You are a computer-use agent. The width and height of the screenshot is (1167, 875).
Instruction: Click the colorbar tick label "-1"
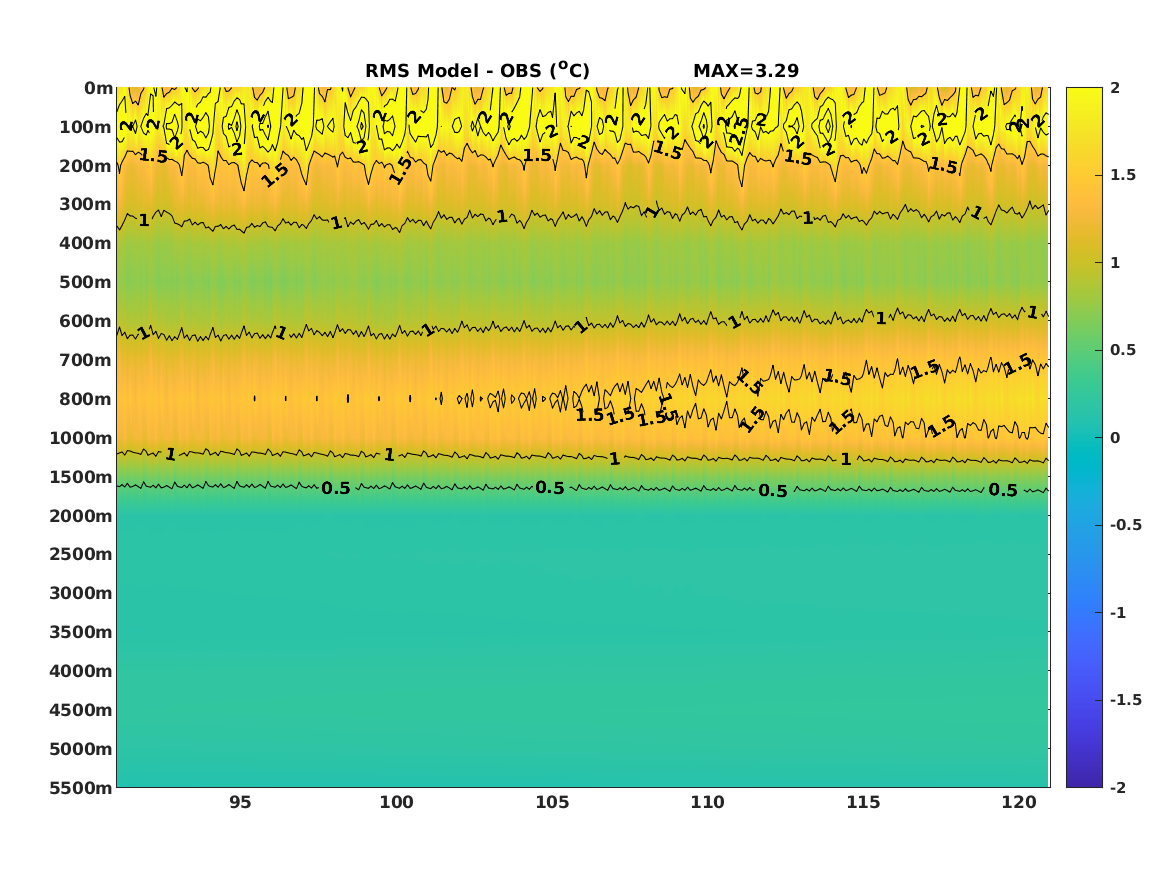tap(1118, 613)
